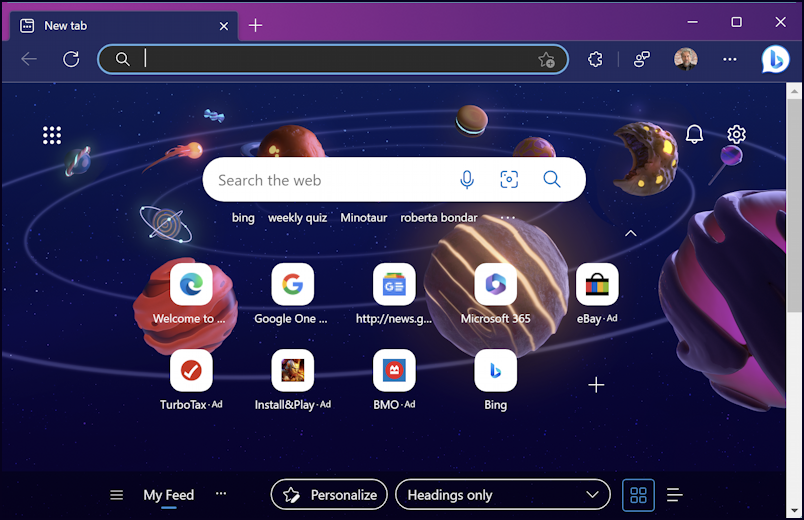804x520 pixels.
Task: Open My Feed more options ellipsis
Action: pos(221,493)
